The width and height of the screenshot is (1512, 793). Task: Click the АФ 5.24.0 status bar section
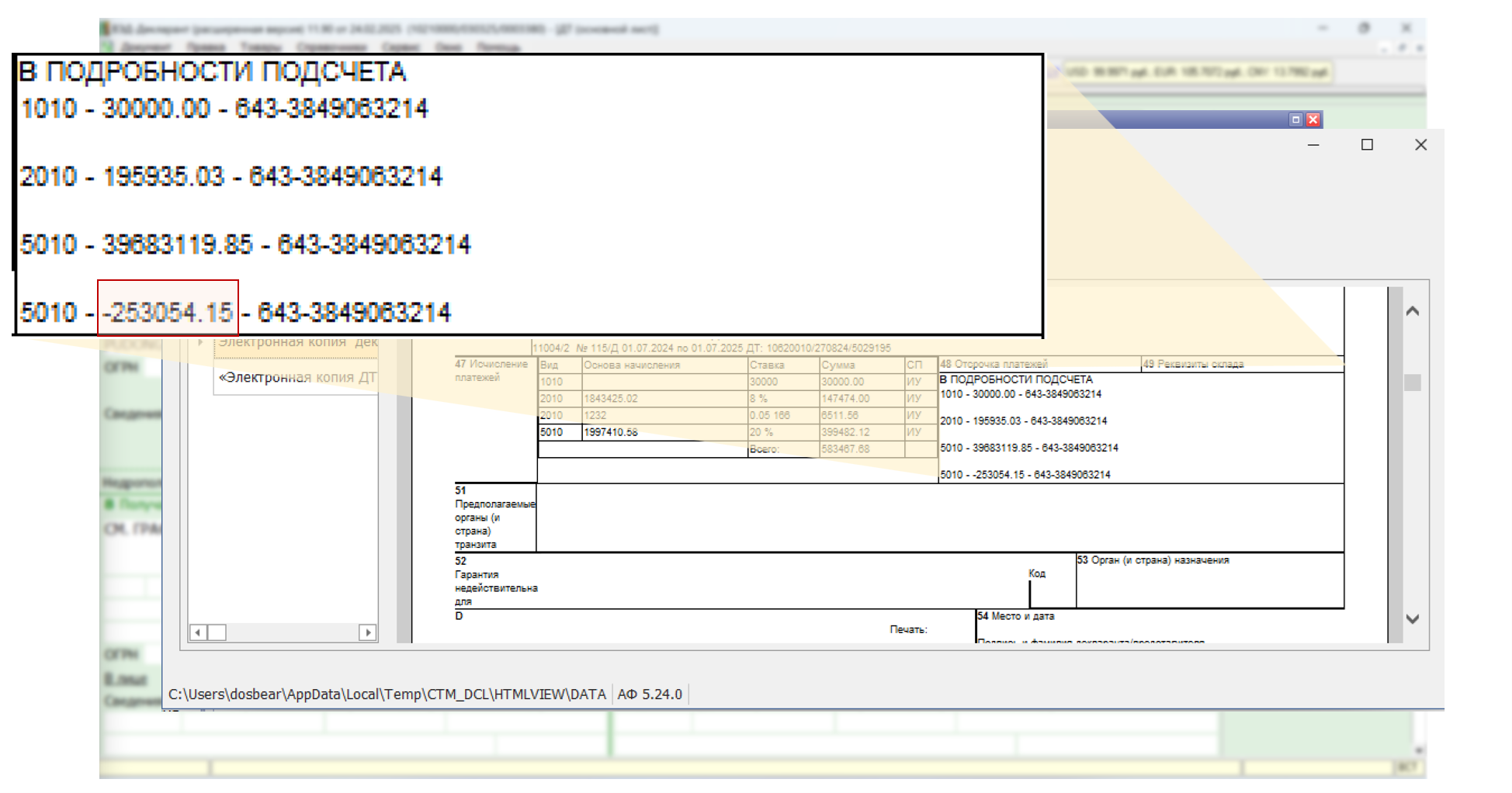click(650, 694)
